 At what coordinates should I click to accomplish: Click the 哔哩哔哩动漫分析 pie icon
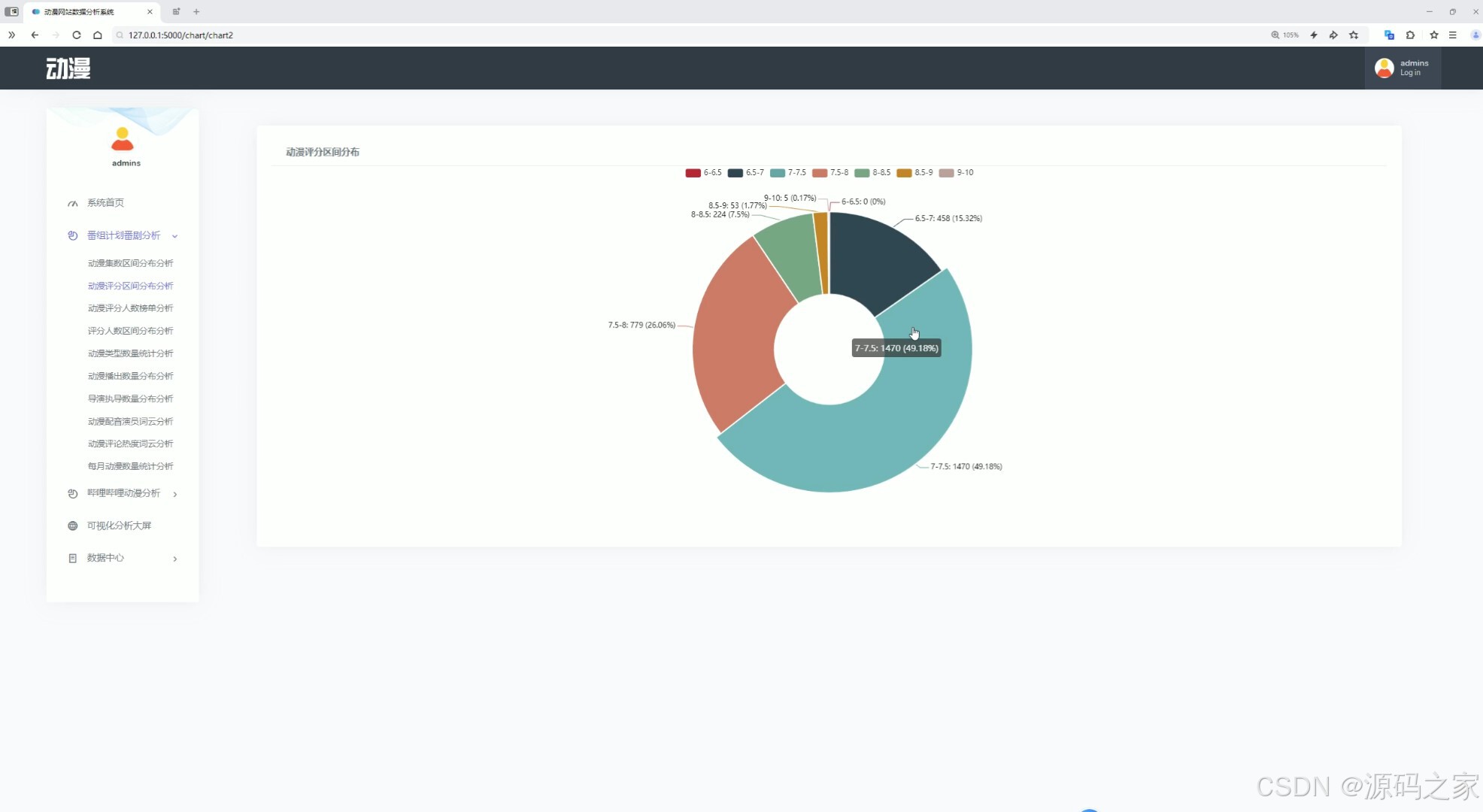(72, 494)
